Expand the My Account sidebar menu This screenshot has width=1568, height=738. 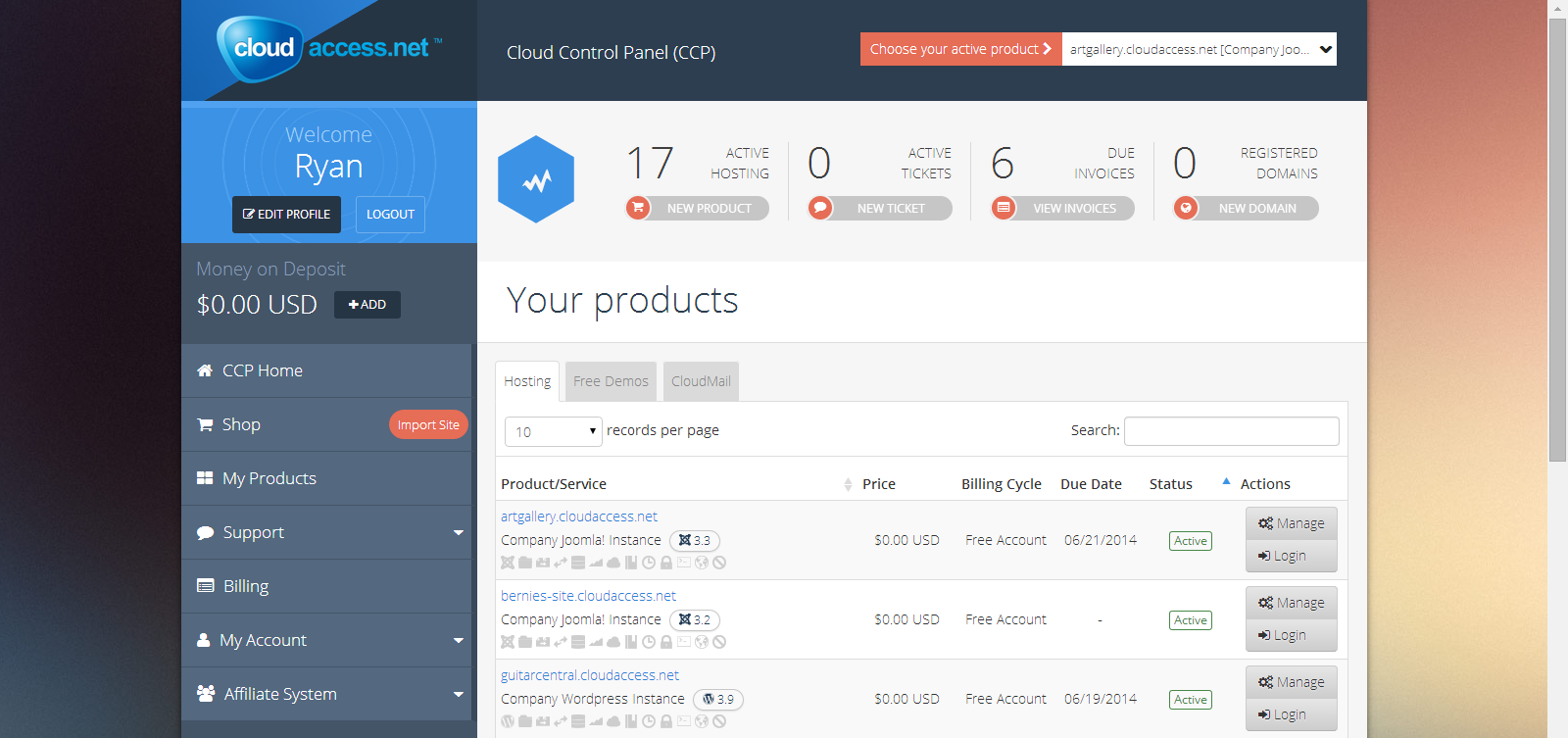coord(326,640)
